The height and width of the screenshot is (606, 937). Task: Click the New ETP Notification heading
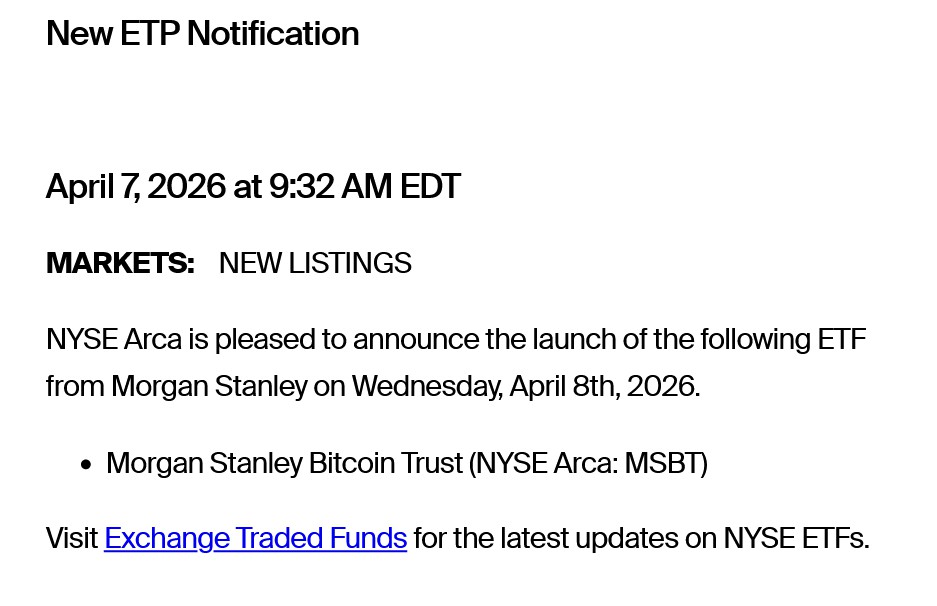pyautogui.click(x=202, y=34)
